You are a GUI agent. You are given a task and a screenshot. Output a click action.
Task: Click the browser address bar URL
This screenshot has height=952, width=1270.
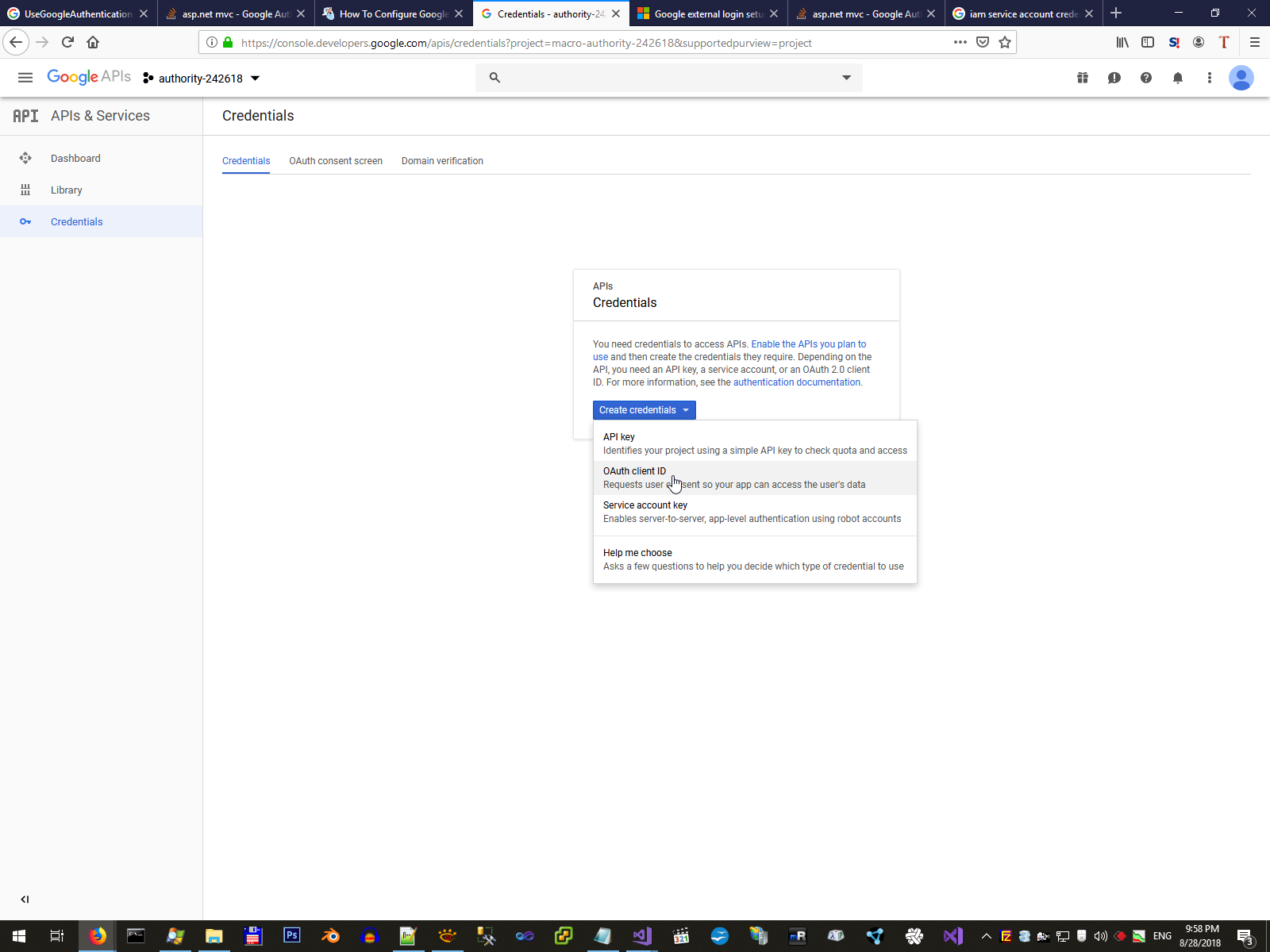tap(526, 43)
